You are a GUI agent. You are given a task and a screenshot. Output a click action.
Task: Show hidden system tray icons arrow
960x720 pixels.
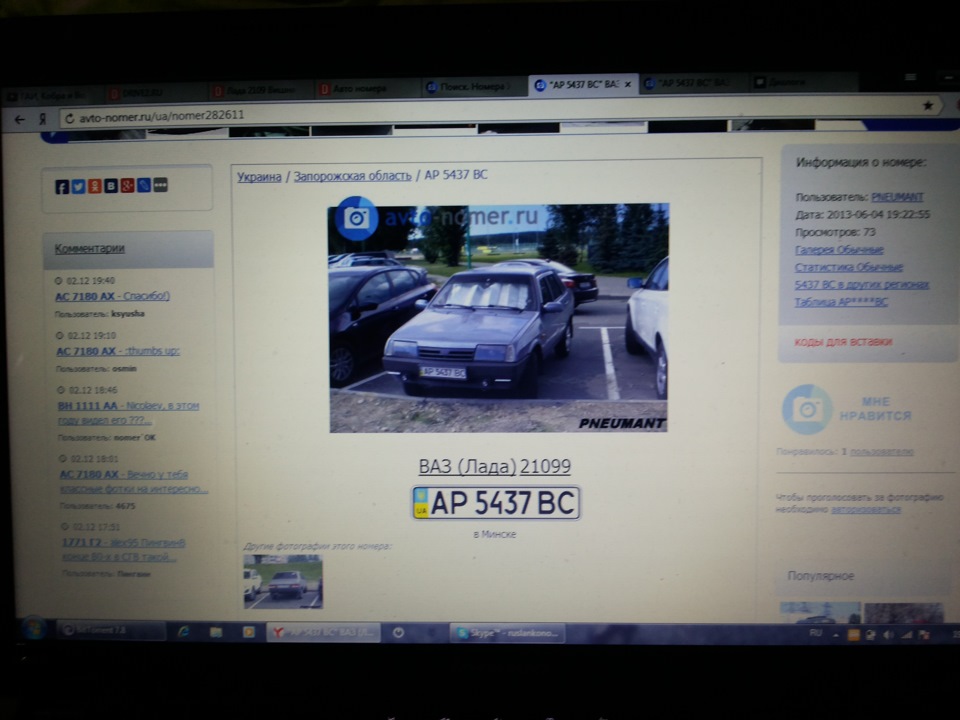click(x=836, y=634)
